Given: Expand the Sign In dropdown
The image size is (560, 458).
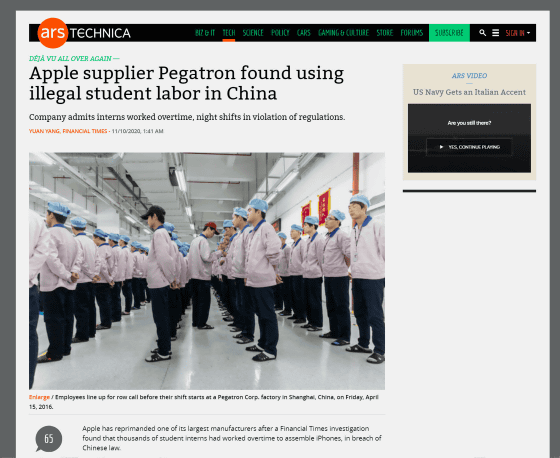Looking at the screenshot, I should tap(518, 33).
